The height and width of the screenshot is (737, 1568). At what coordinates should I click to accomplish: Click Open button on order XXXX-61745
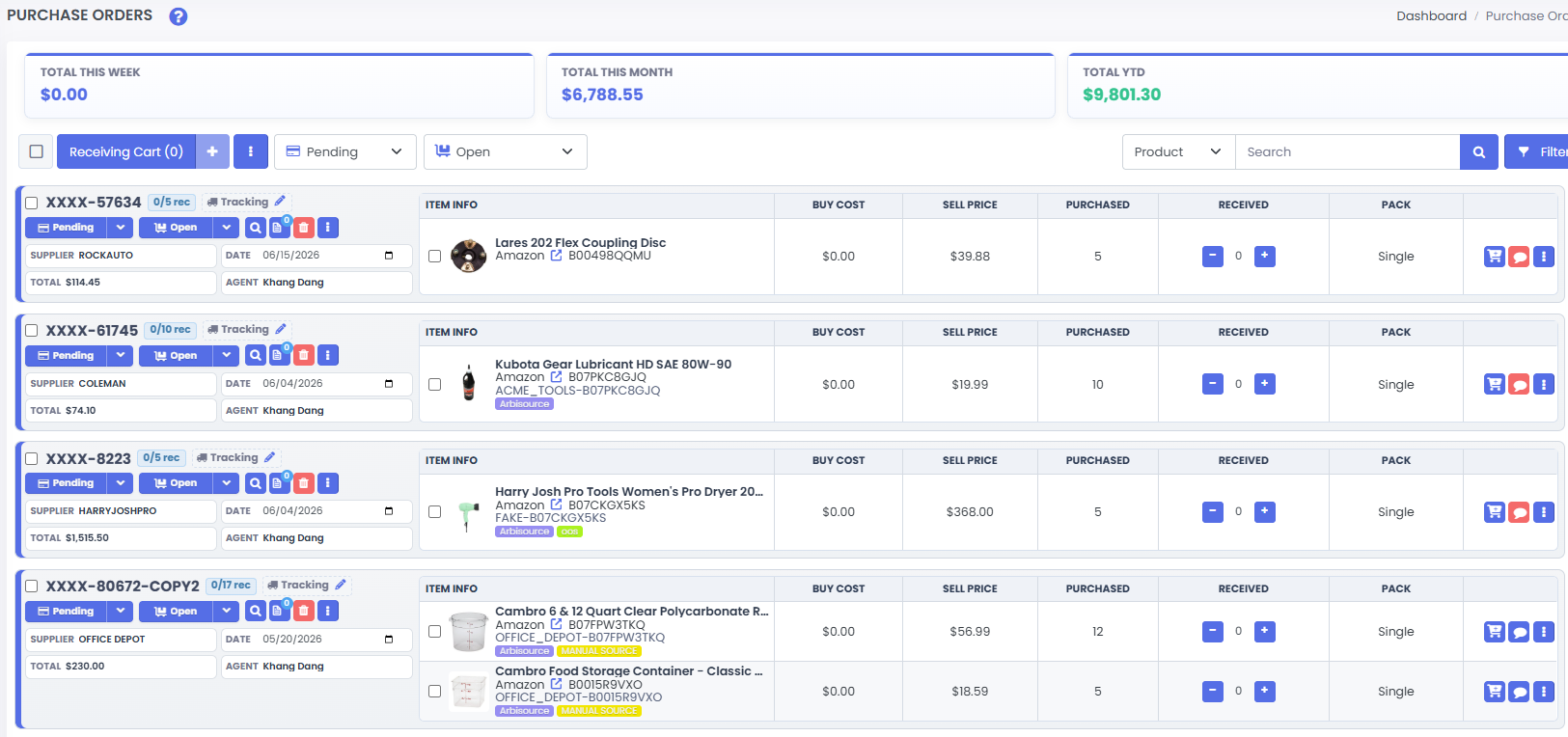[176, 355]
